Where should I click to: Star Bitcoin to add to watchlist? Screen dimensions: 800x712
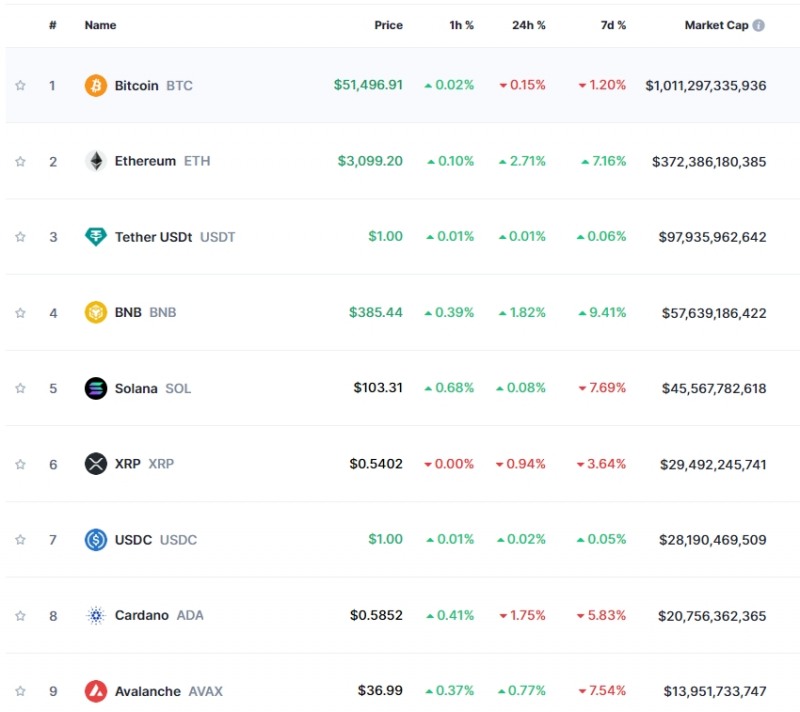tap(20, 85)
